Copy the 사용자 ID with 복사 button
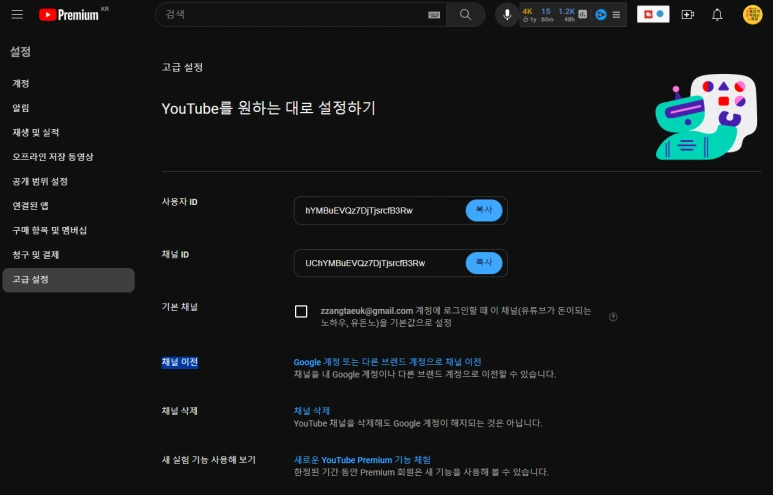The image size is (773, 495). pyautogui.click(x=484, y=211)
